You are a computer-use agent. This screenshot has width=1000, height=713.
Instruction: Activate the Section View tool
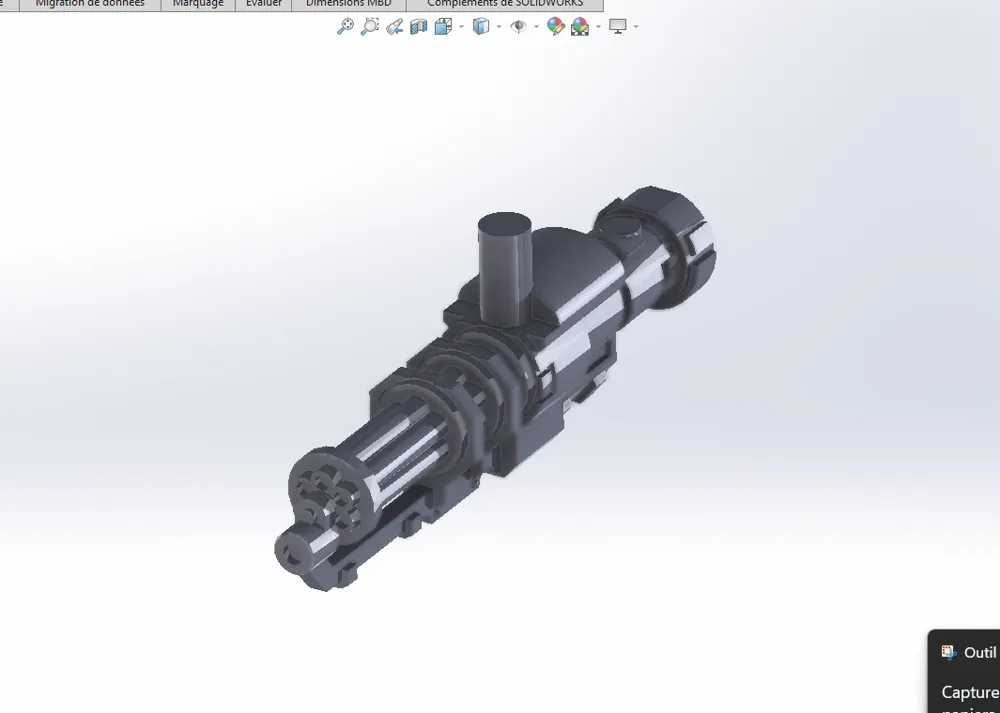coord(418,27)
